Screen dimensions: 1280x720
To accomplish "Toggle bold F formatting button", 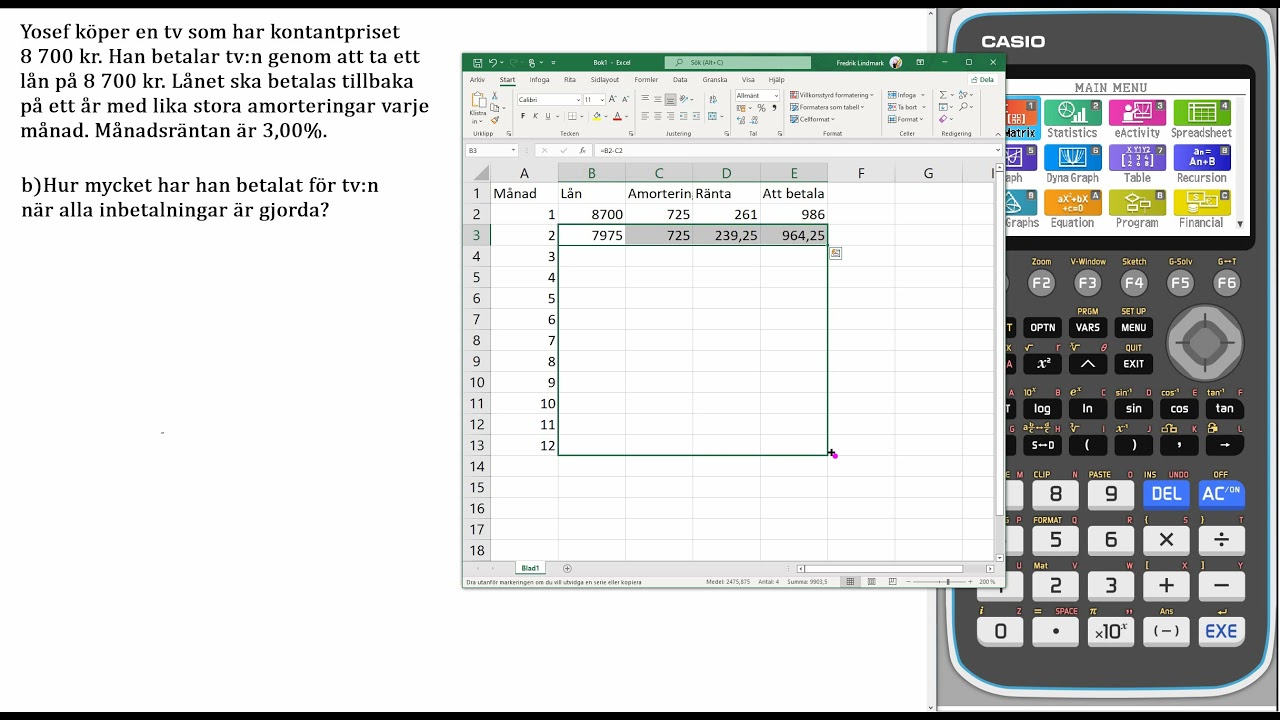I will tap(523, 116).
